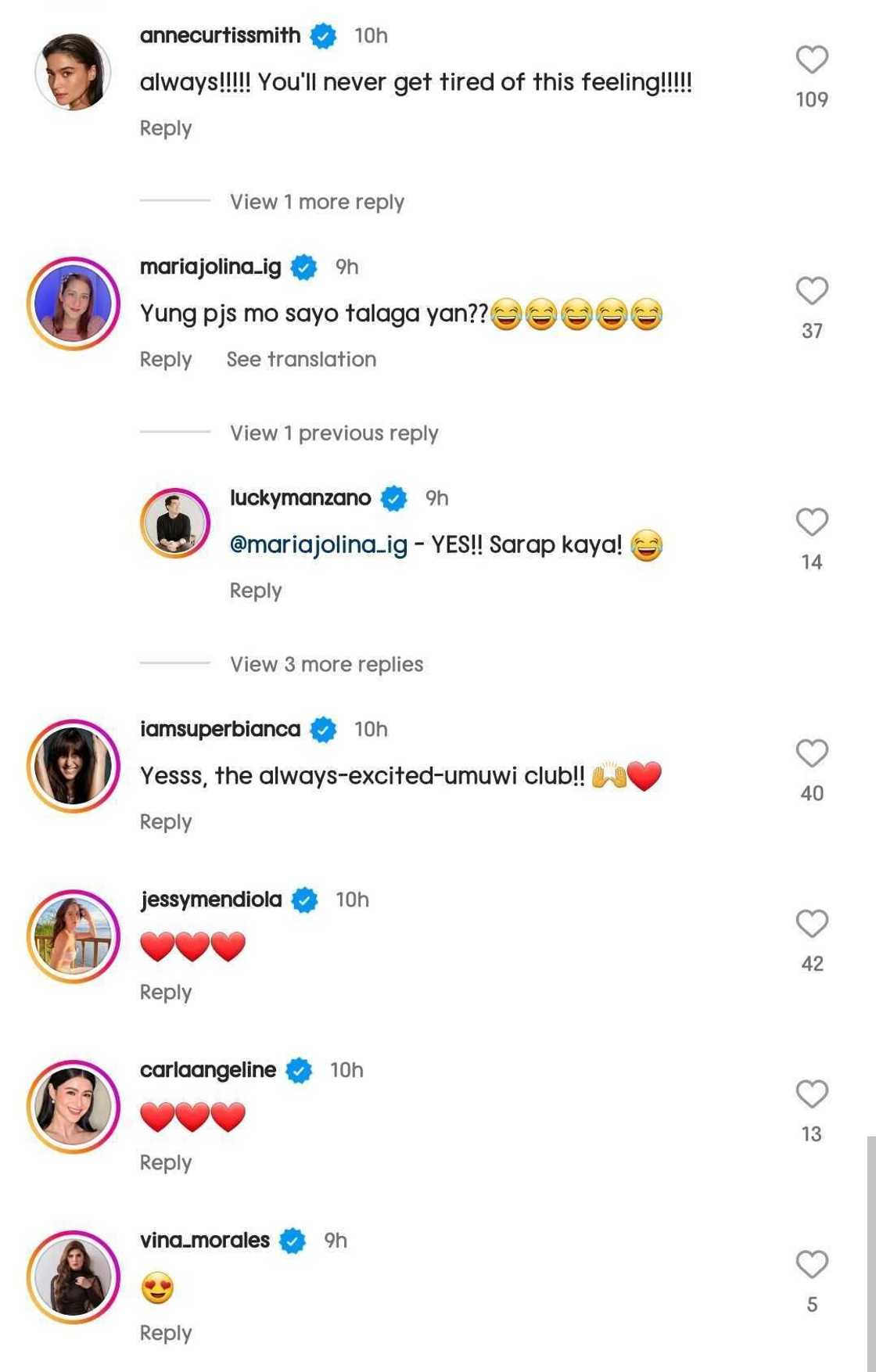Open luckymanzano's profile avatar
The image size is (876, 1372).
(175, 523)
